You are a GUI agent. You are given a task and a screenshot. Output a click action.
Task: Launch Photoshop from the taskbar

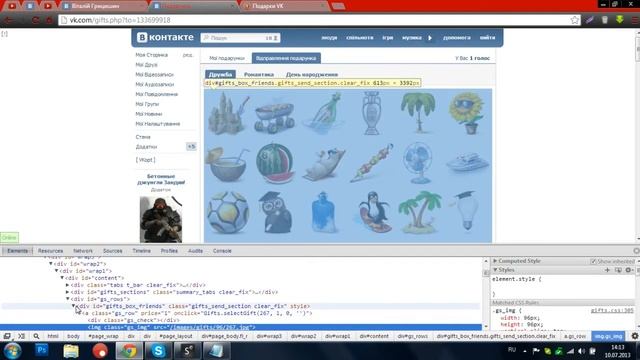42,350
